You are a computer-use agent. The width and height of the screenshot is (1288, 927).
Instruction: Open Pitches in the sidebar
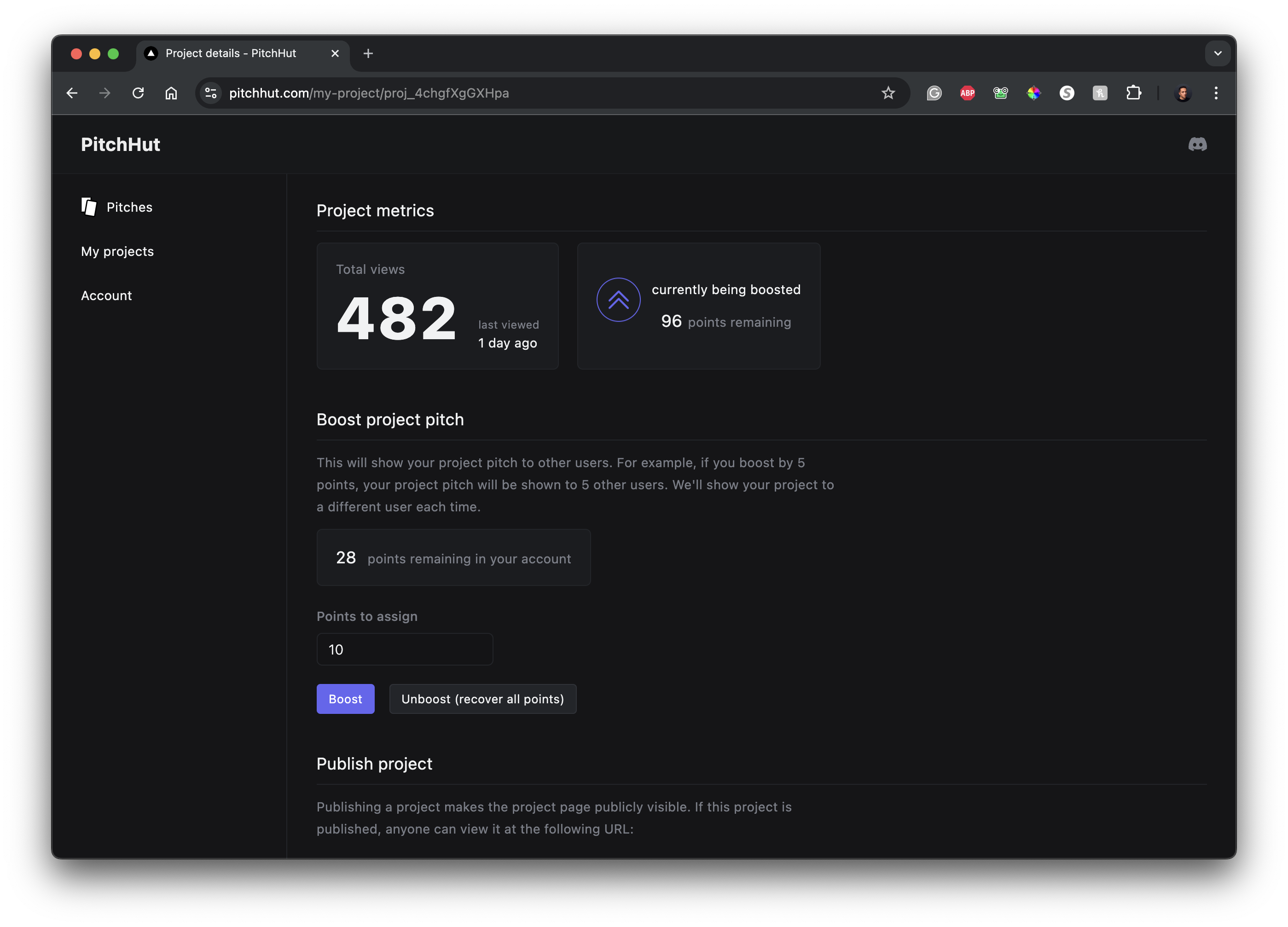(x=117, y=207)
